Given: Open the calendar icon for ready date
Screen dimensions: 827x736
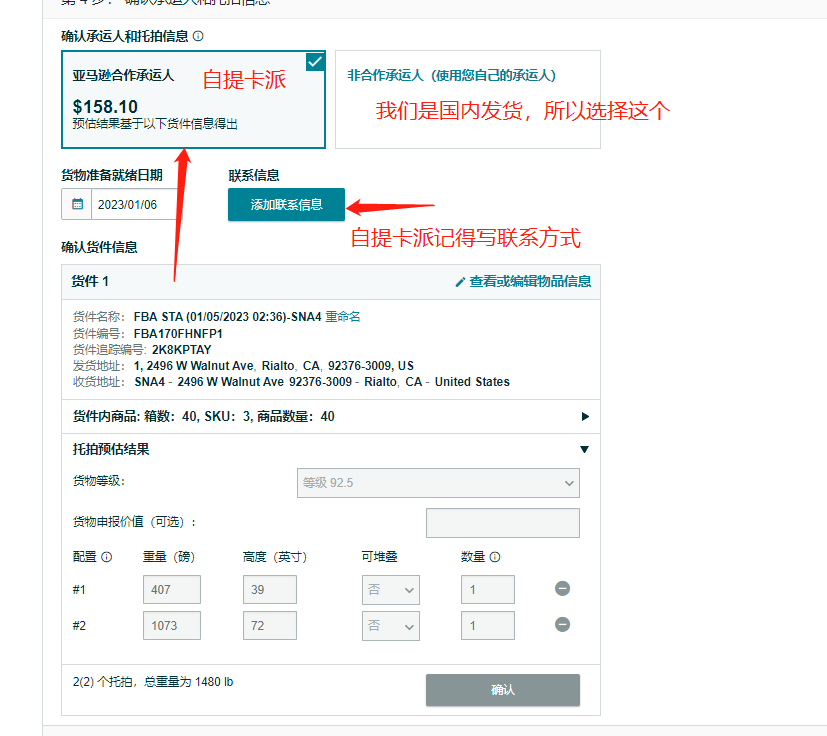Looking at the screenshot, I should pos(77,204).
